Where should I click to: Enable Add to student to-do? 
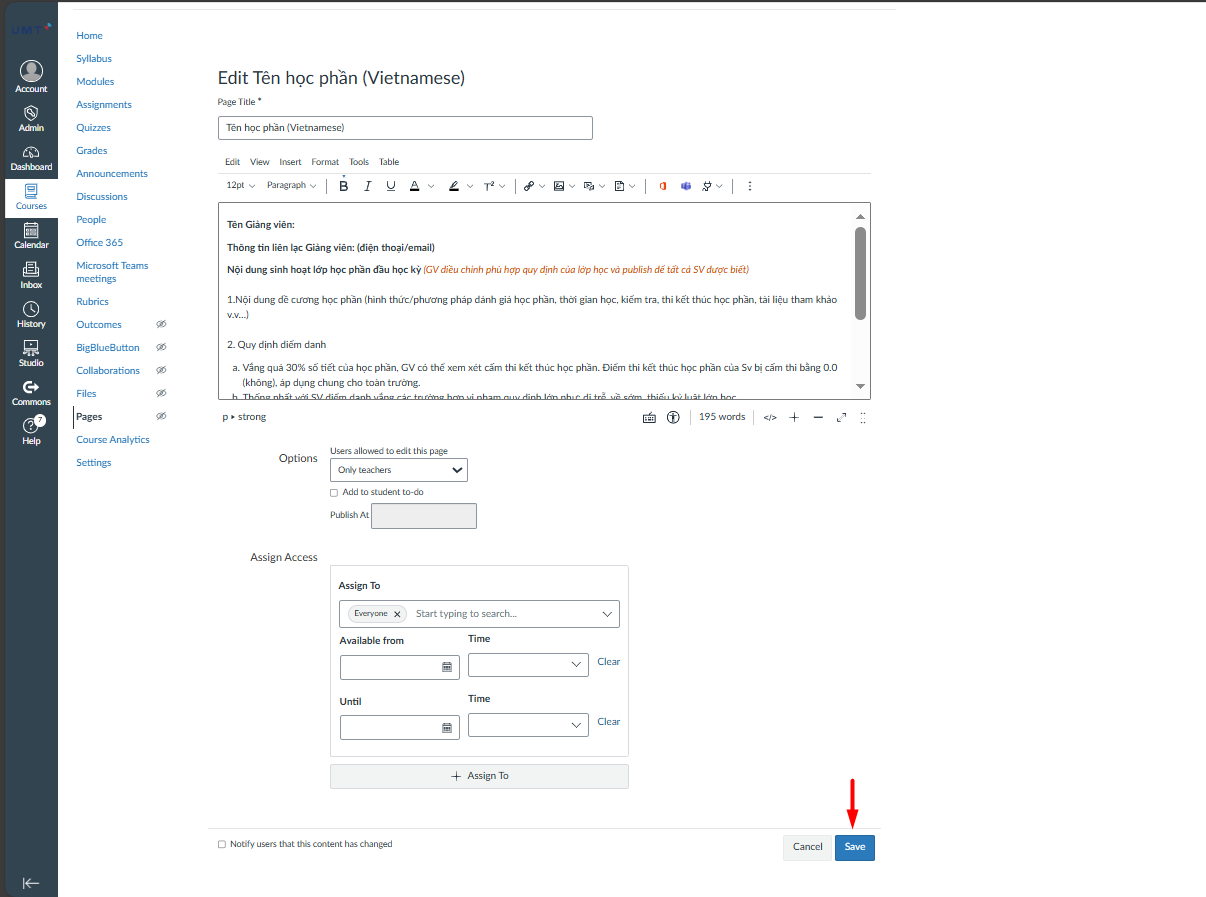click(x=334, y=493)
